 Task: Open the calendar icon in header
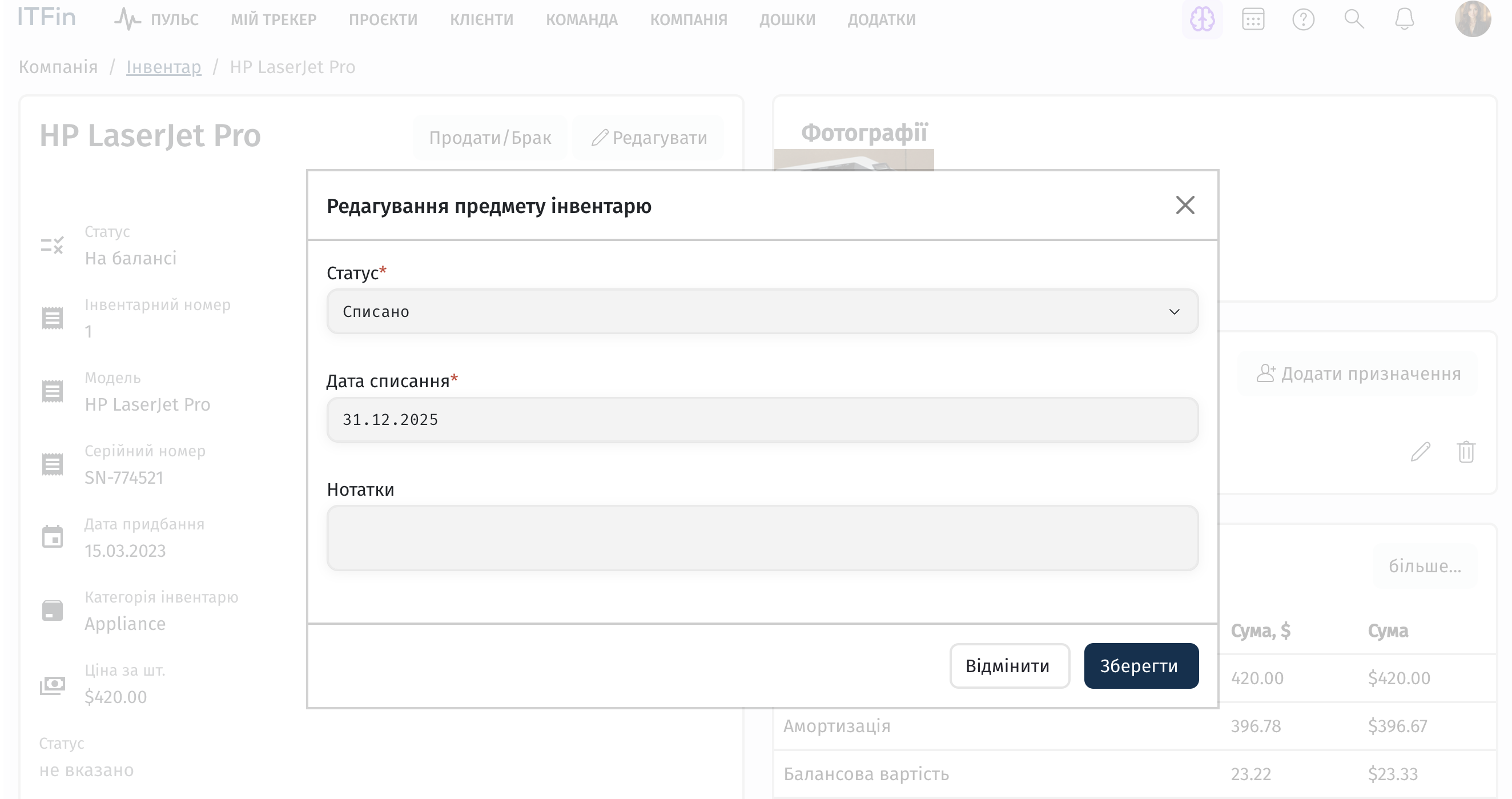click(x=1253, y=19)
